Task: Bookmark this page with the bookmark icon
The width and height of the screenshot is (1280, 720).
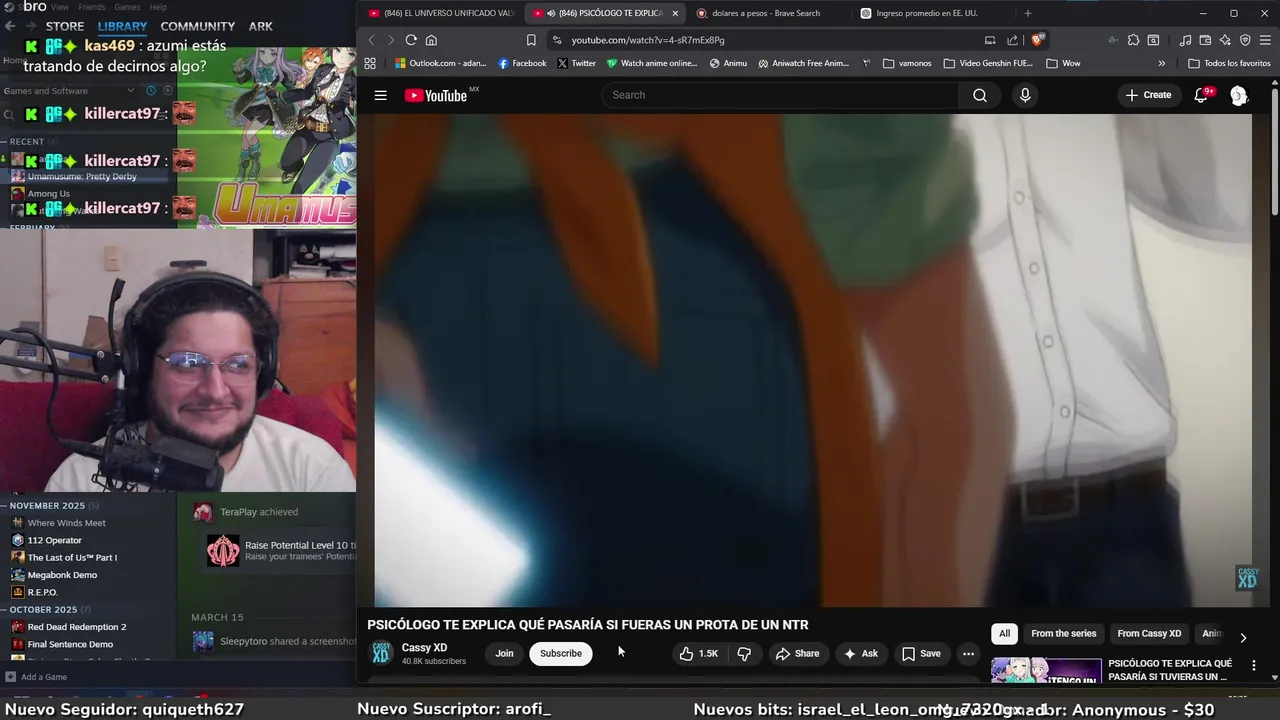Action: (531, 40)
